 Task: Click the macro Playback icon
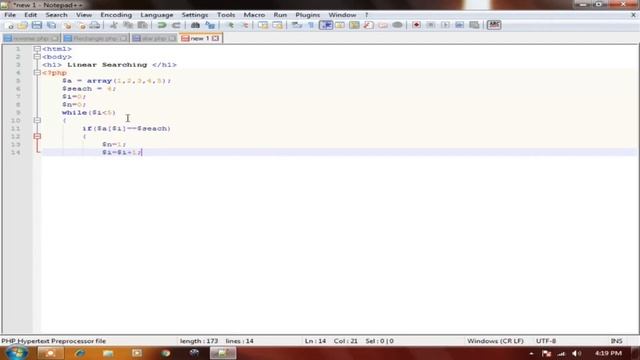point(445,25)
